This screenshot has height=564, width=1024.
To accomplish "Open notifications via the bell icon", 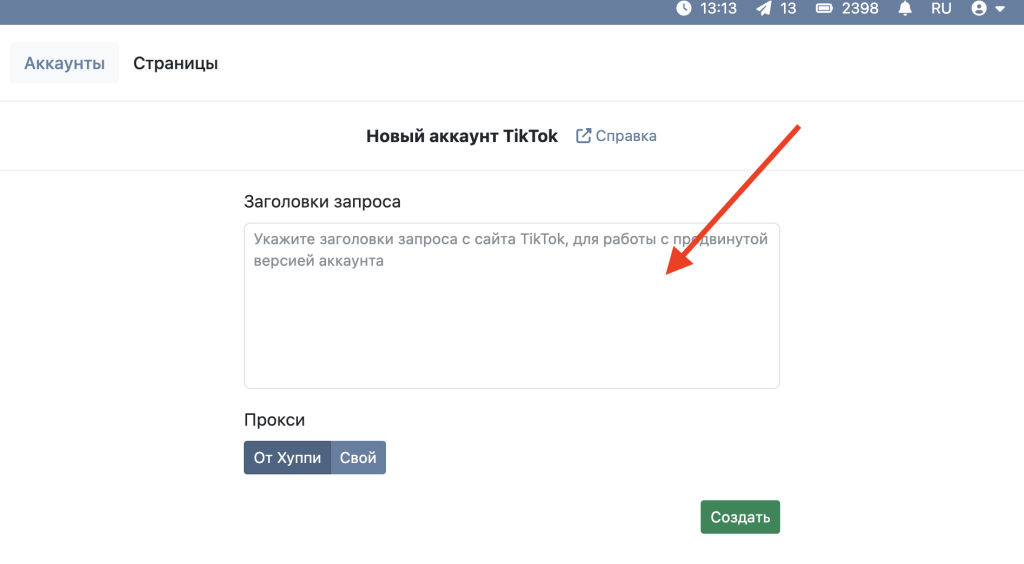I will pyautogui.click(x=906, y=8).
